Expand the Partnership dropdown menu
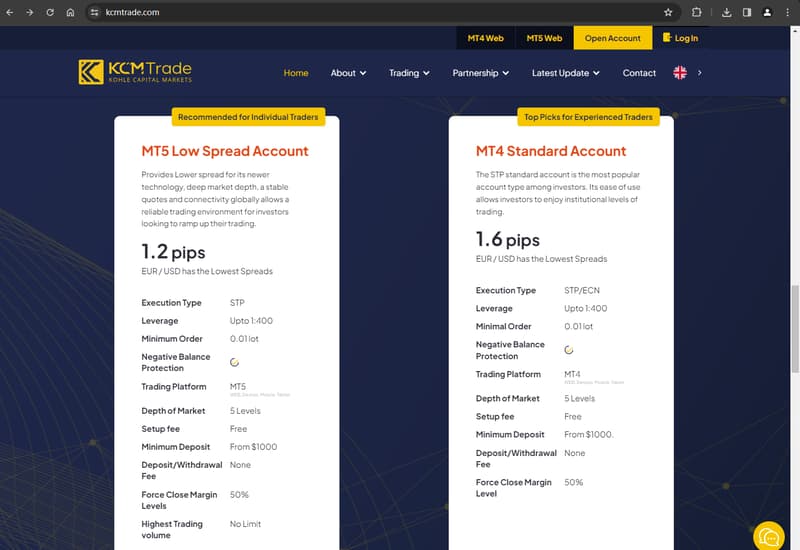800x550 pixels. pos(481,73)
